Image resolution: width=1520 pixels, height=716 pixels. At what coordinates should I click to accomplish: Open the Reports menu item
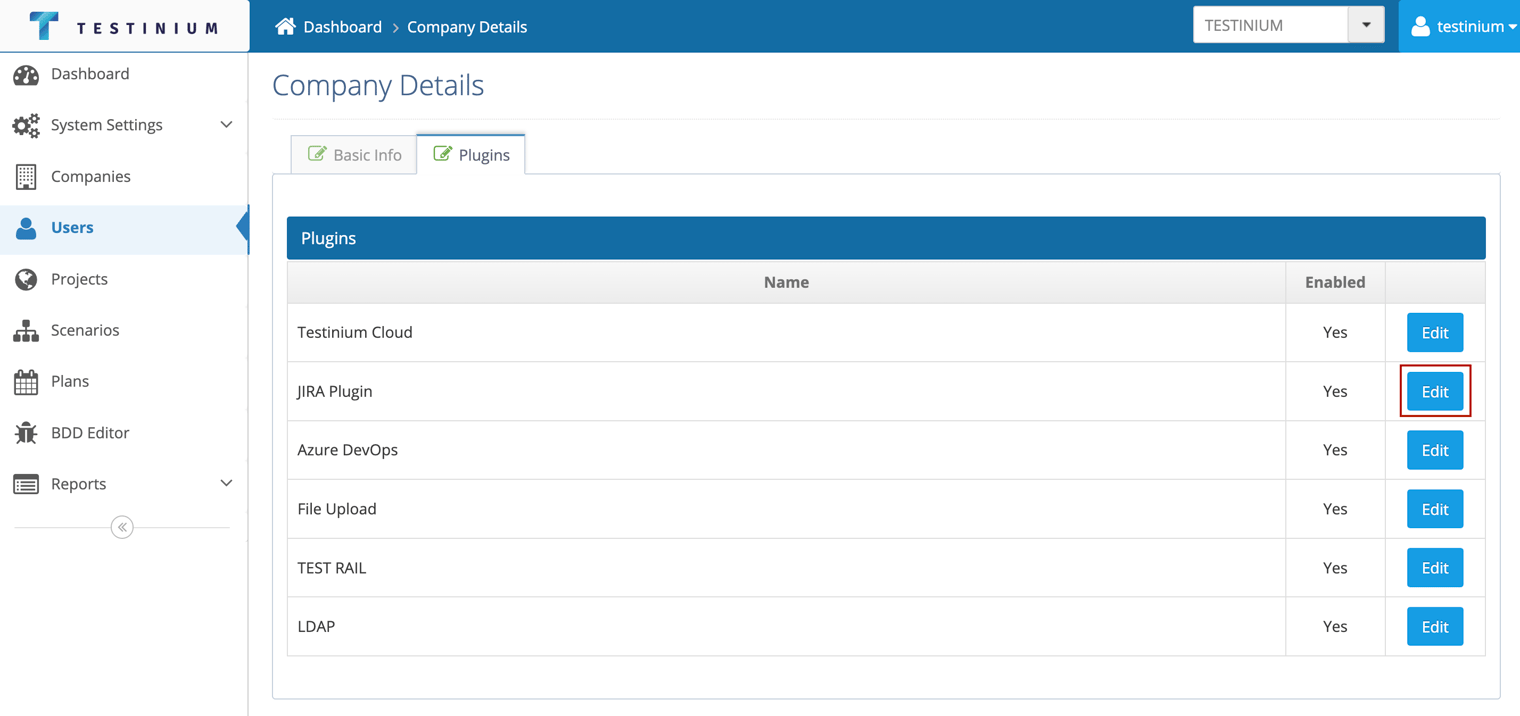(124, 484)
